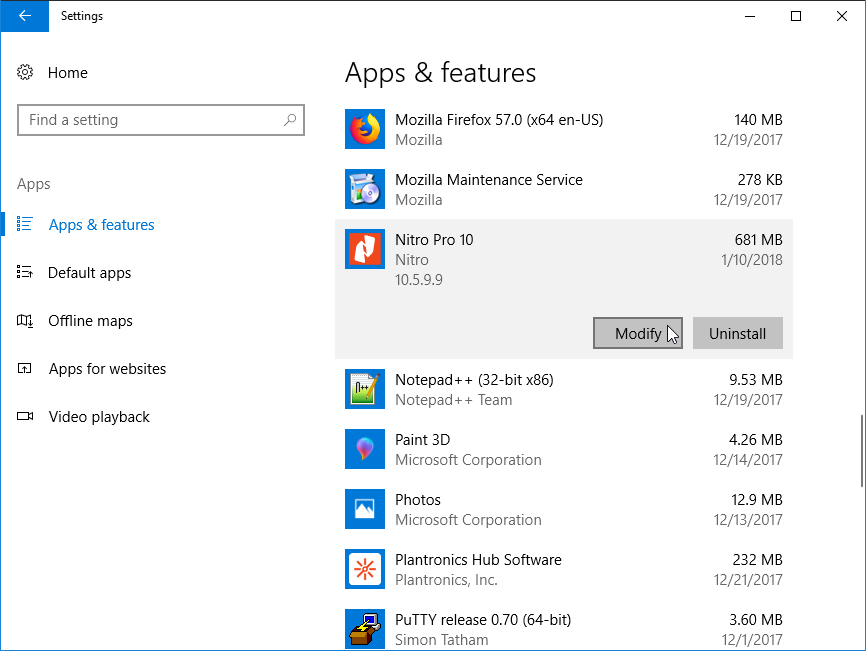This screenshot has height=651, width=866.
Task: Select Mozilla Firefox 57.0 entry name
Action: click(x=499, y=120)
